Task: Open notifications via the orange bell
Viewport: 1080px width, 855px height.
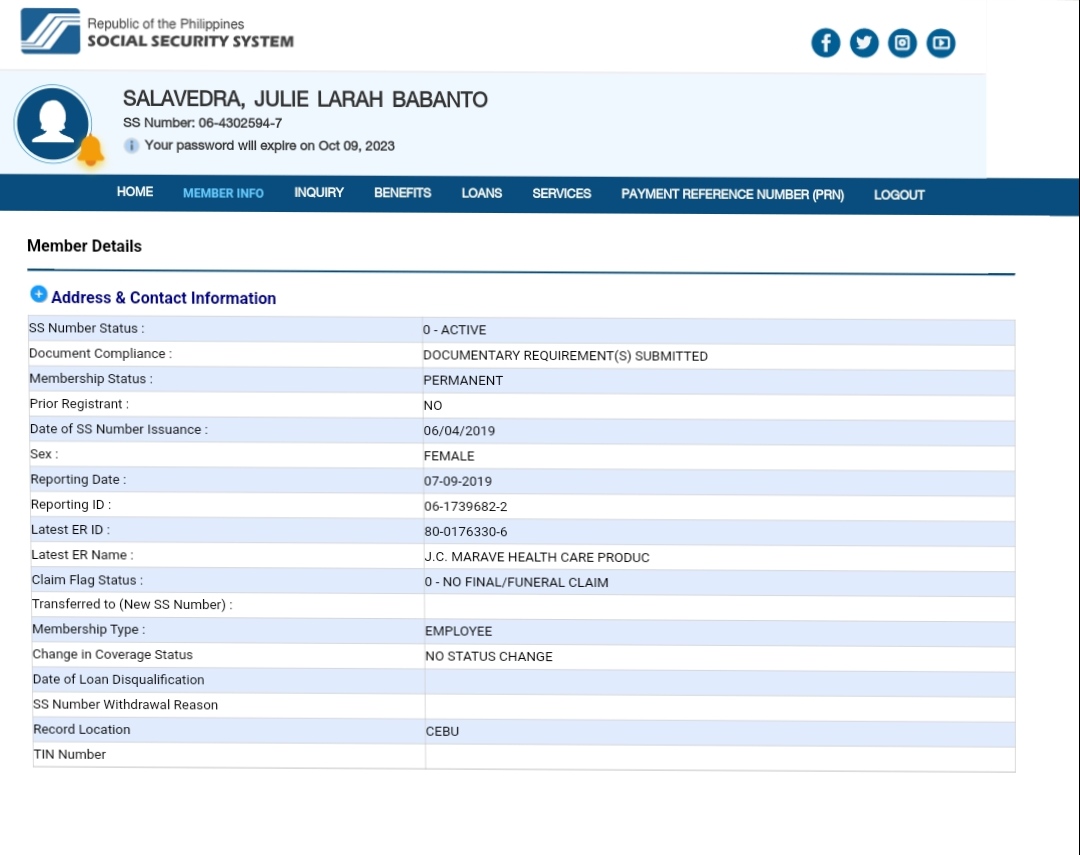Action: [91, 150]
